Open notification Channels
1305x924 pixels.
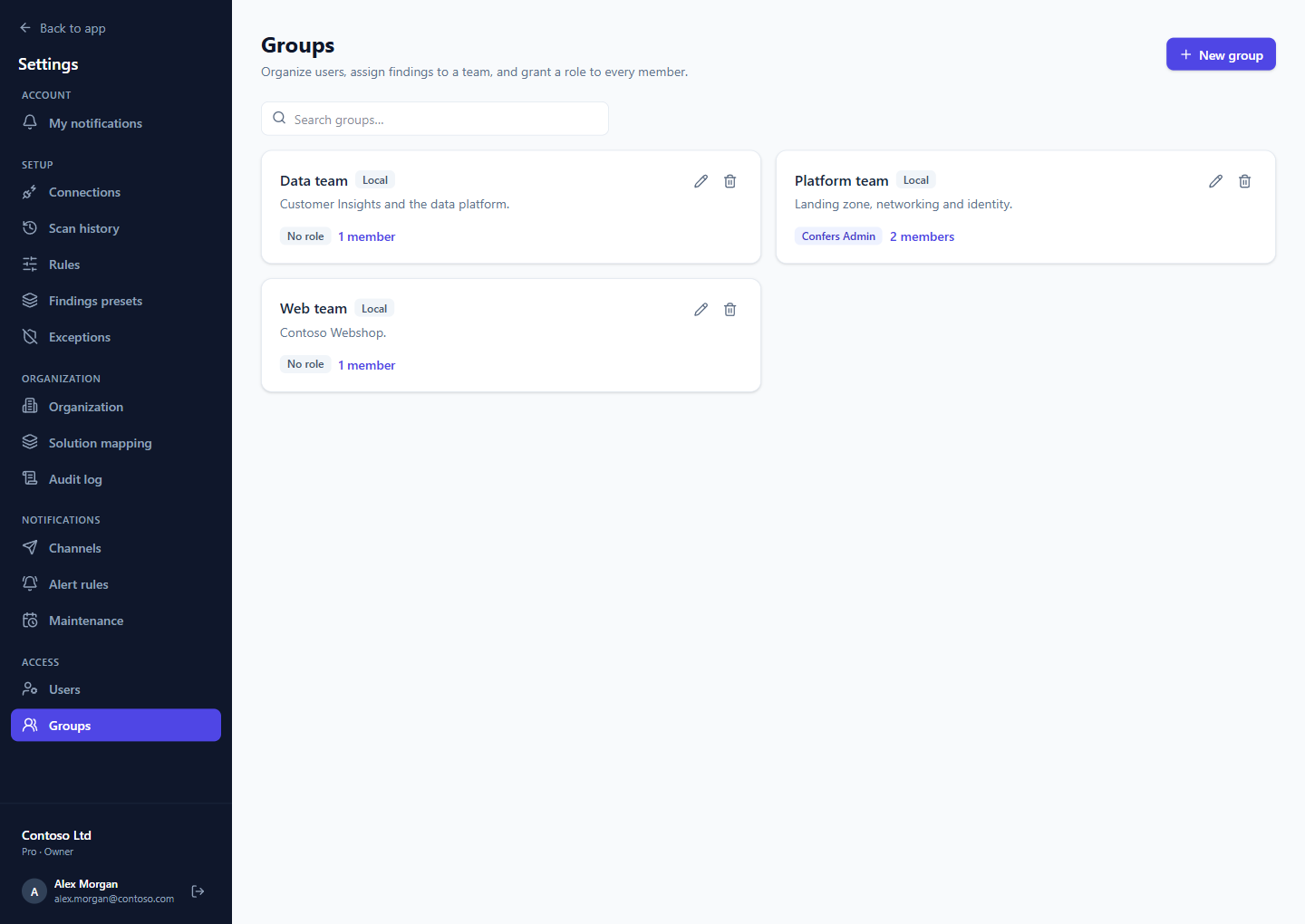pos(116,548)
